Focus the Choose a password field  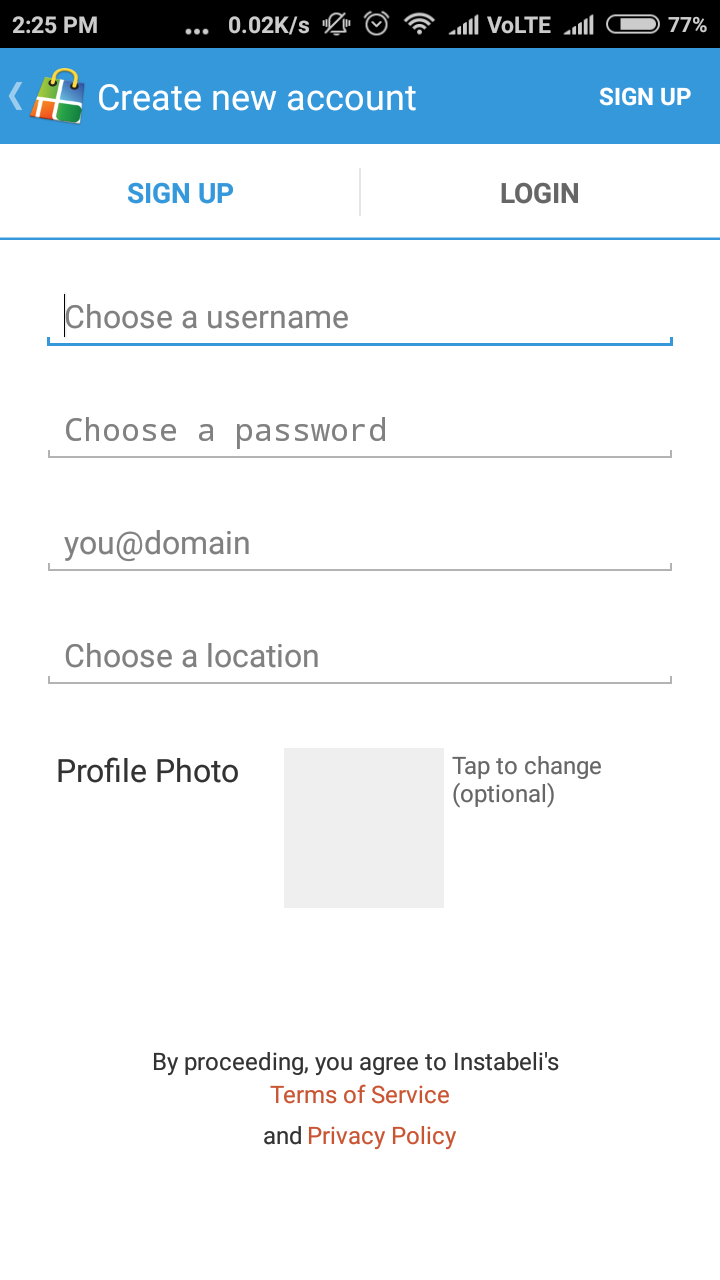coord(360,431)
